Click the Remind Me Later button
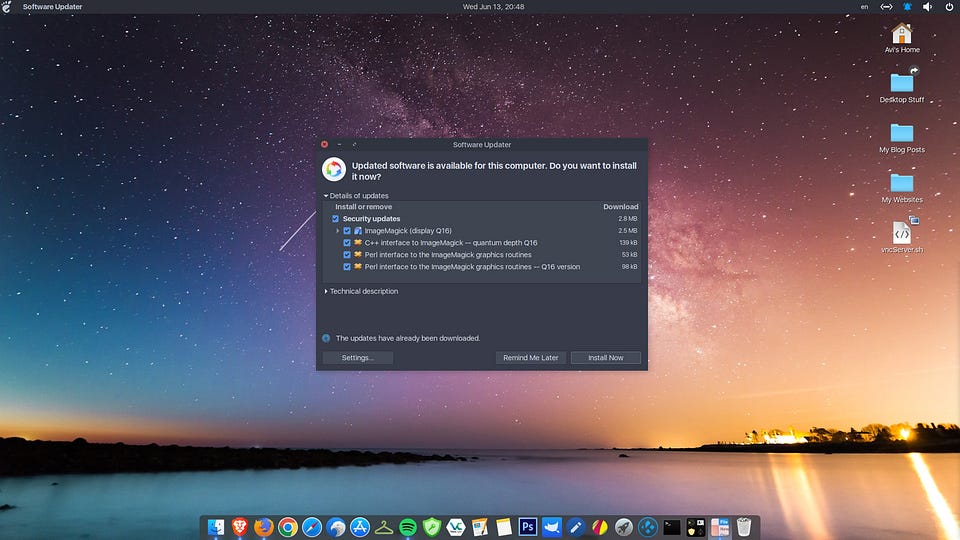The image size is (960, 540). (x=531, y=358)
